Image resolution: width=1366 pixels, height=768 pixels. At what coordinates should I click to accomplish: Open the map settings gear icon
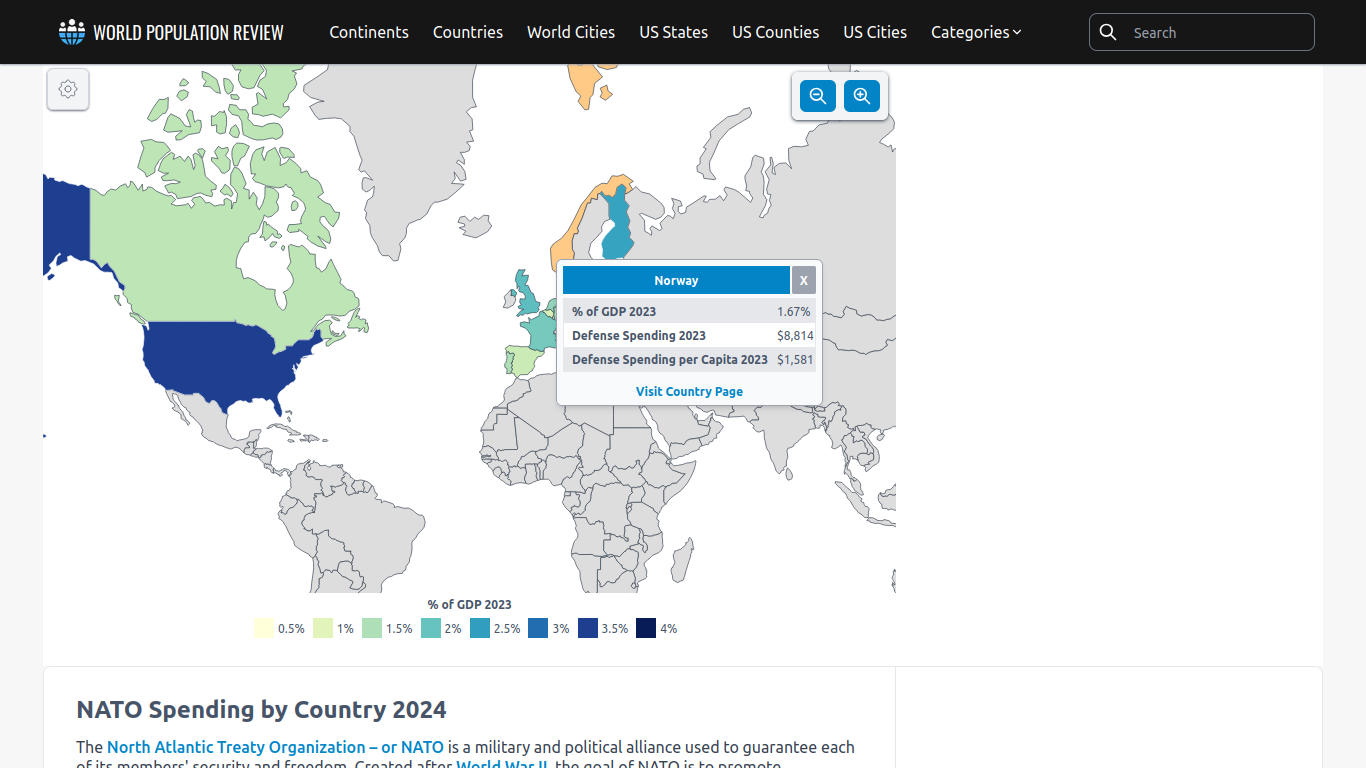coord(68,89)
